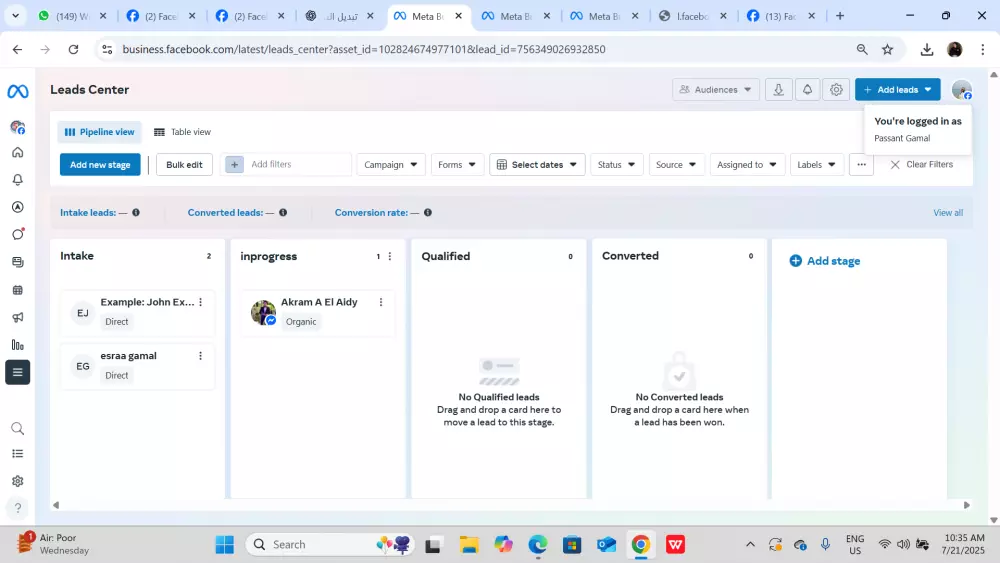1000x563 pixels.
Task: Switch to Table view
Action: click(x=182, y=132)
